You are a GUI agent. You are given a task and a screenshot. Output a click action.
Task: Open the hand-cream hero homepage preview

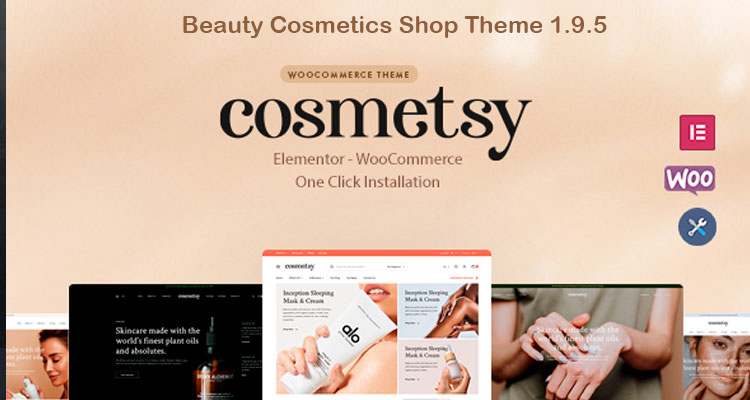coord(587,342)
